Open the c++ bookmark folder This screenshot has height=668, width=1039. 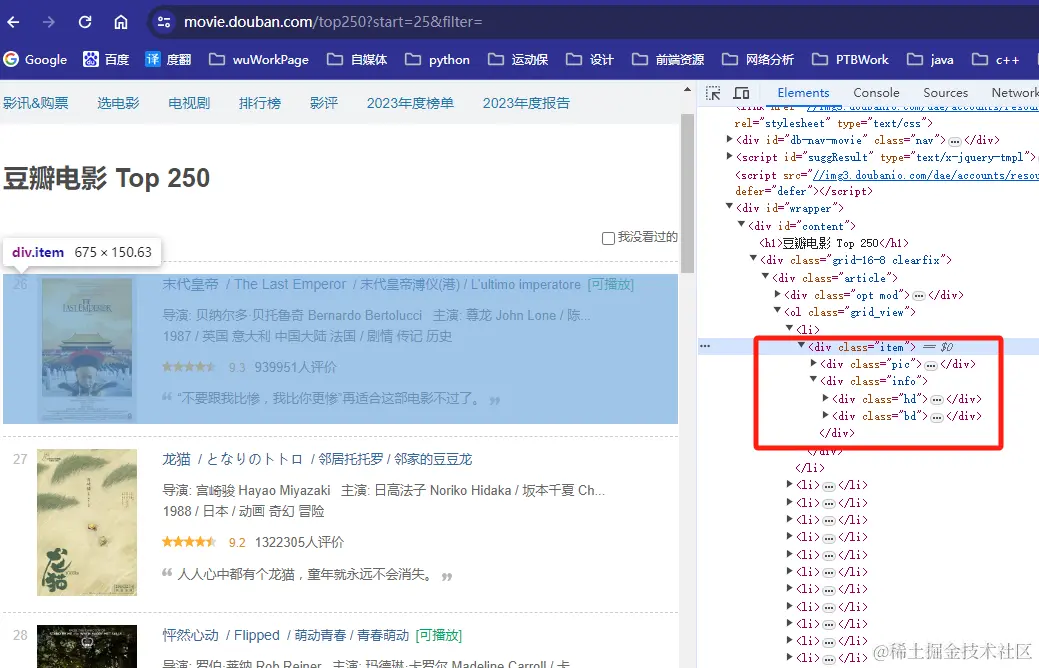tap(995, 60)
